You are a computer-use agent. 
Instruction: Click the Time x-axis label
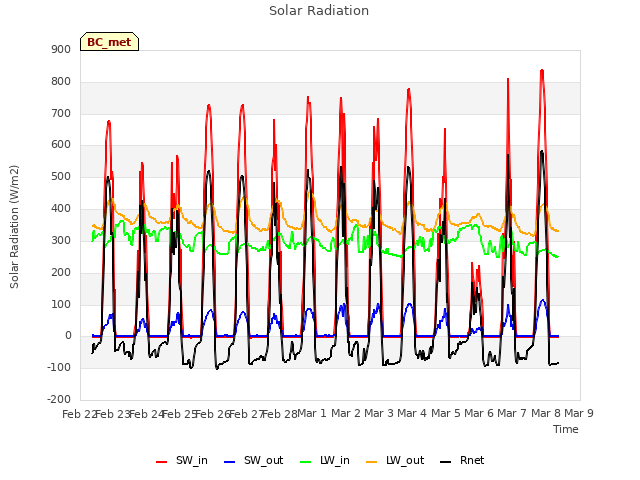tap(566, 429)
